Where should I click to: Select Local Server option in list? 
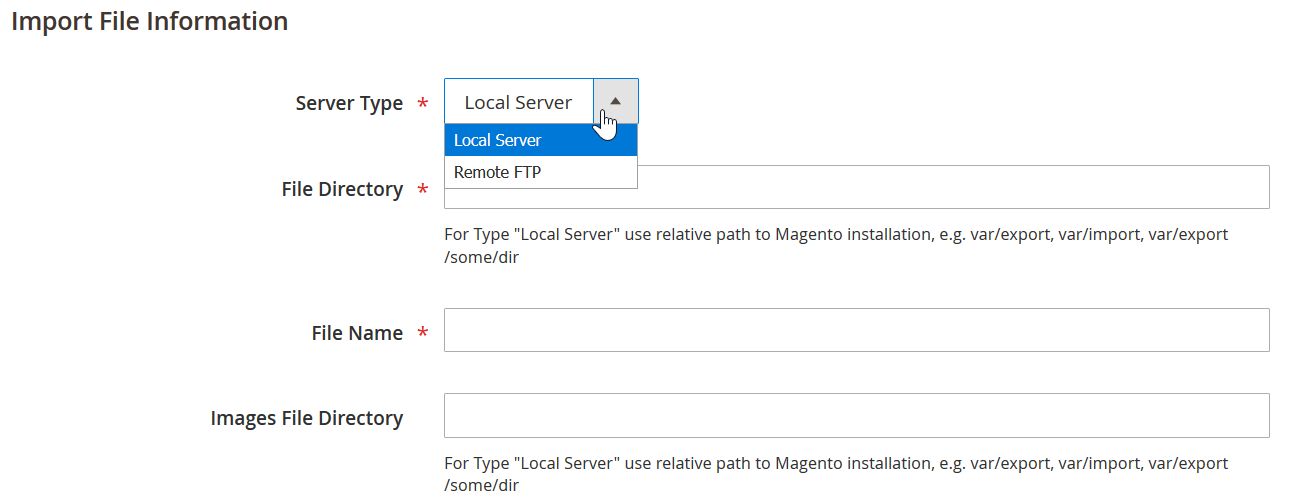click(x=541, y=140)
